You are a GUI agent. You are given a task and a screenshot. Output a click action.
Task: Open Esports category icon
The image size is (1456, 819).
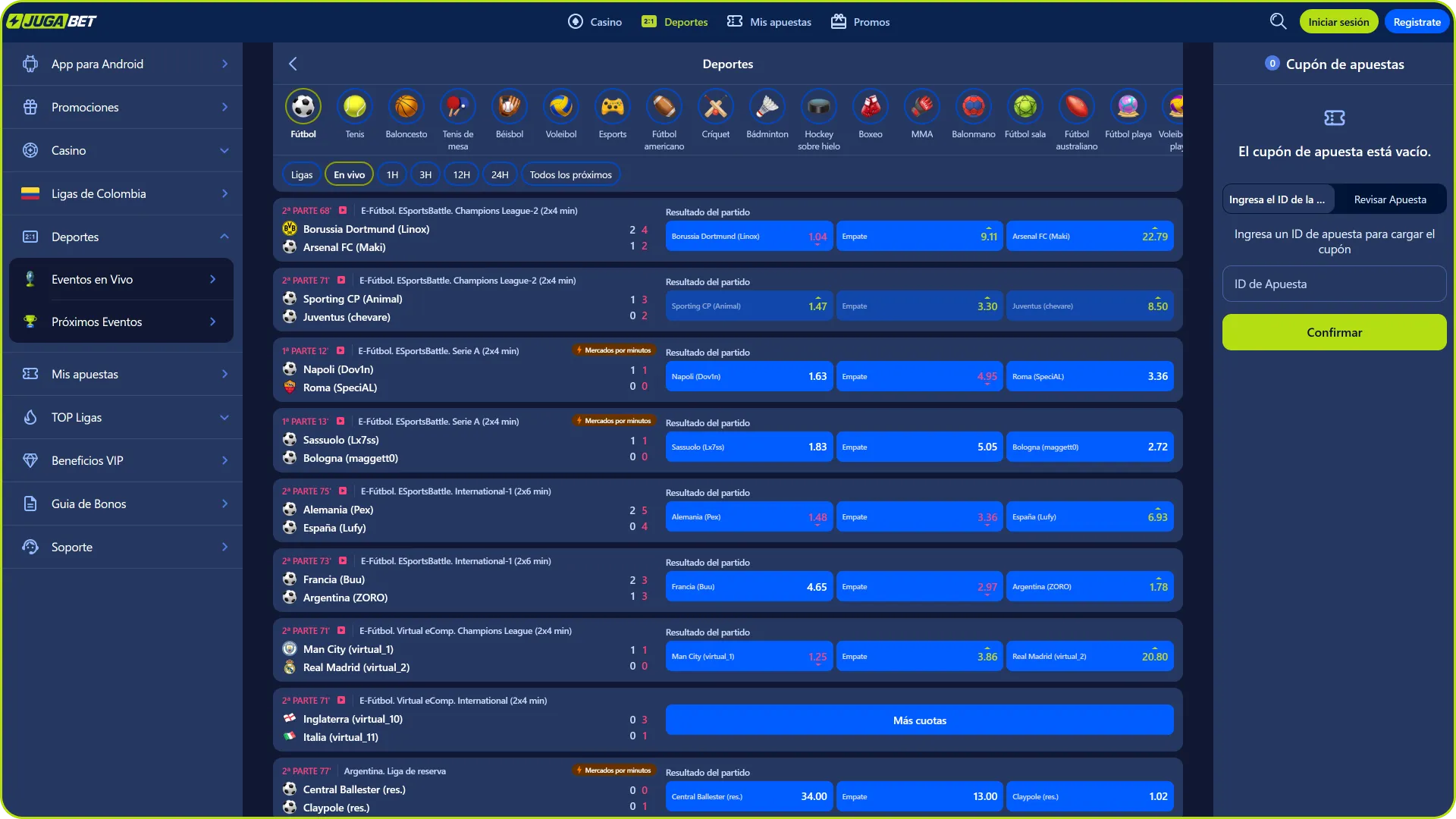(x=613, y=107)
